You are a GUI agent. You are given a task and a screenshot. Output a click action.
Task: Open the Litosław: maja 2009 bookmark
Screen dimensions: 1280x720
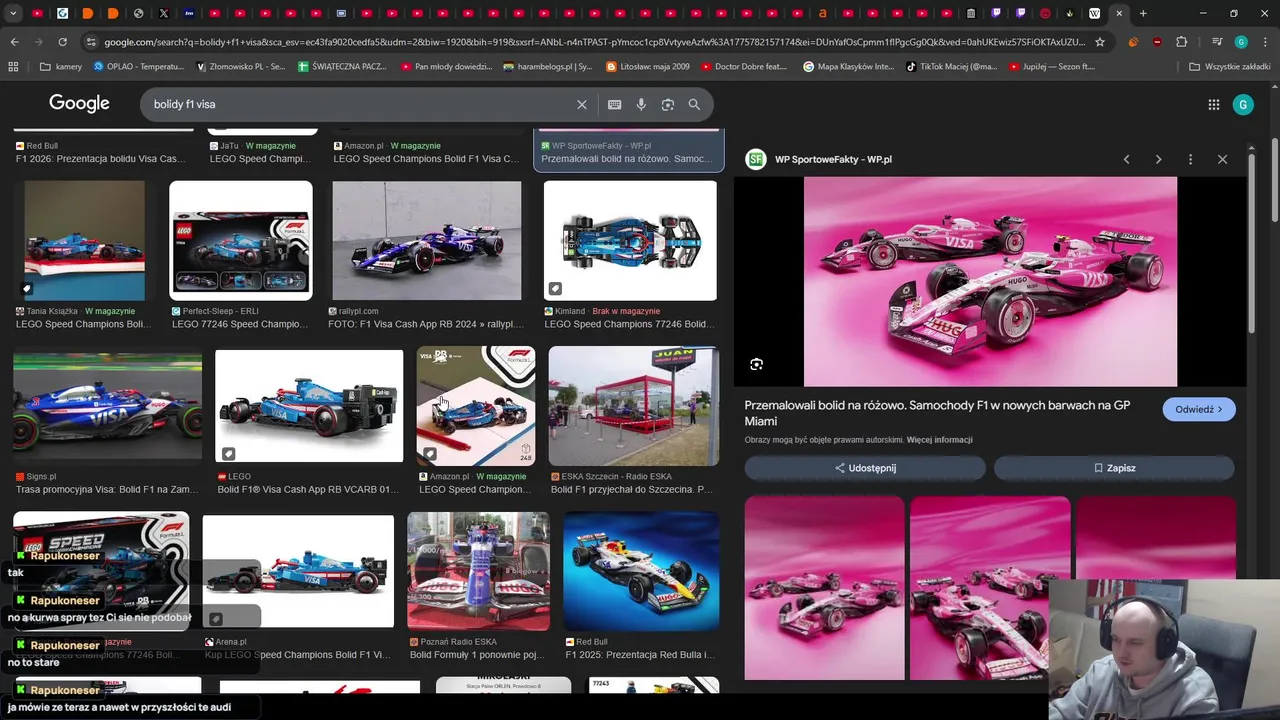[647, 67]
